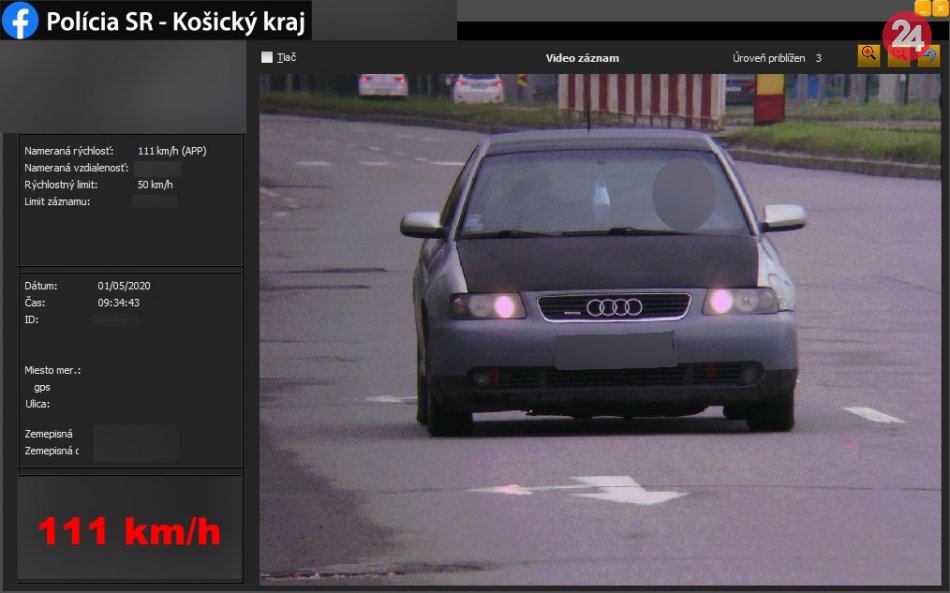950x593 pixels.
Task: Click the Facebook logo icon
Action: (x=20, y=20)
